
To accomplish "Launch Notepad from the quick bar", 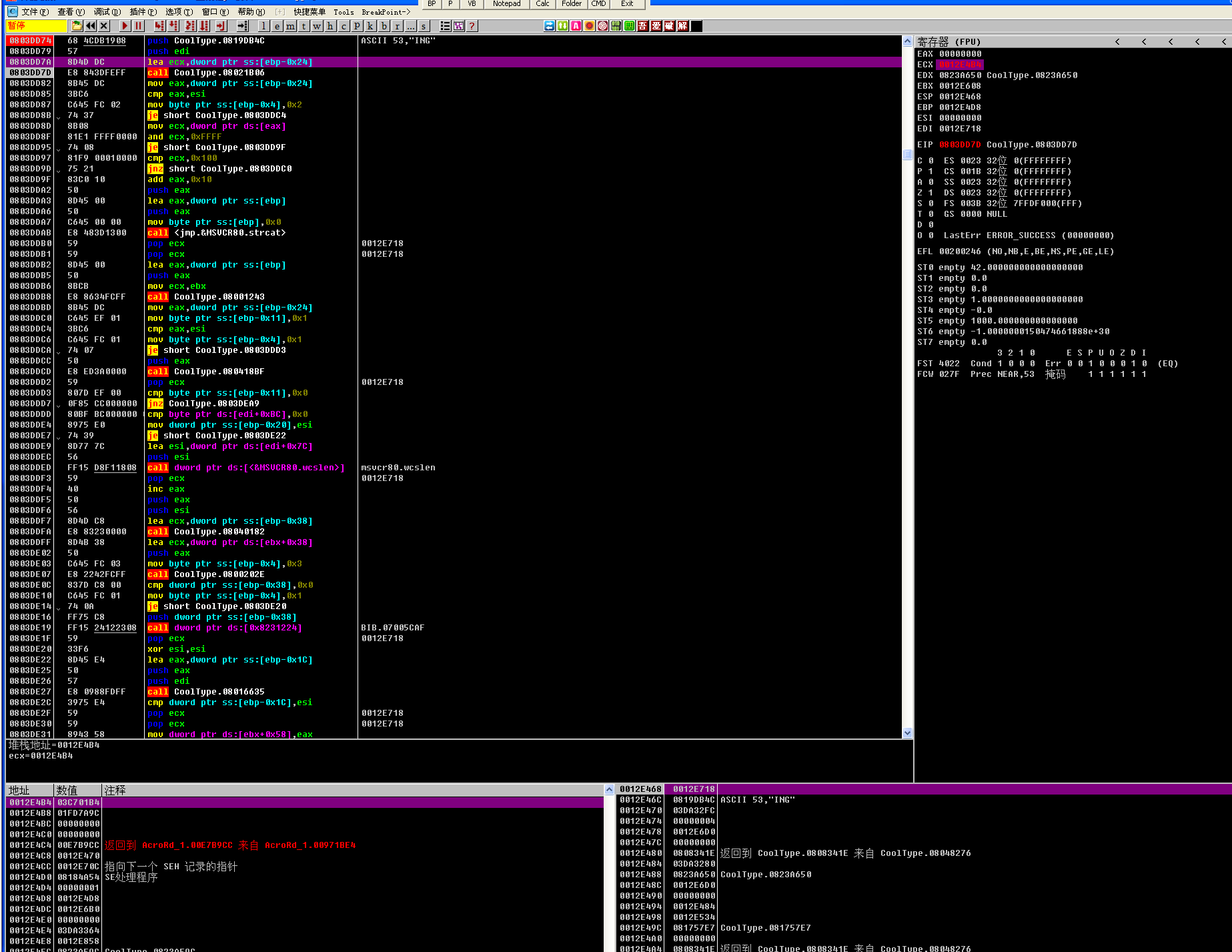I will coord(506,4).
